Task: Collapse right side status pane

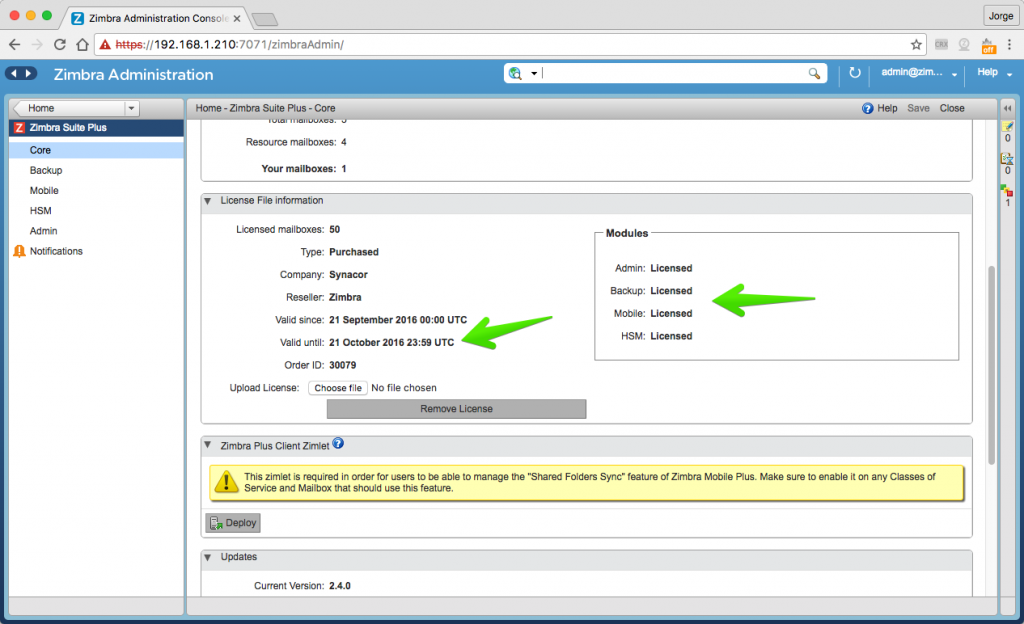Action: pyautogui.click(x=1007, y=108)
